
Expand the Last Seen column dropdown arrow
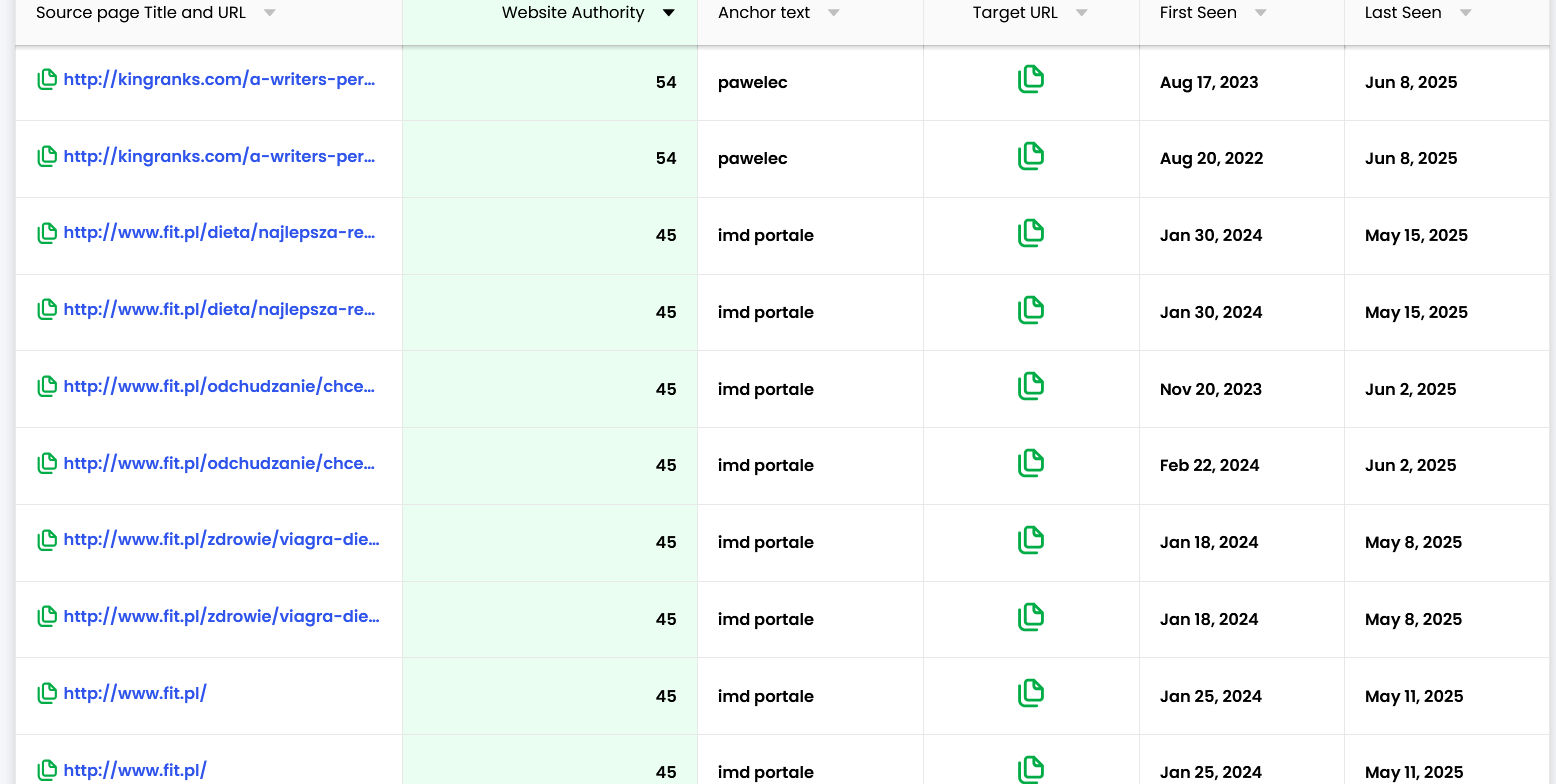pos(1465,13)
